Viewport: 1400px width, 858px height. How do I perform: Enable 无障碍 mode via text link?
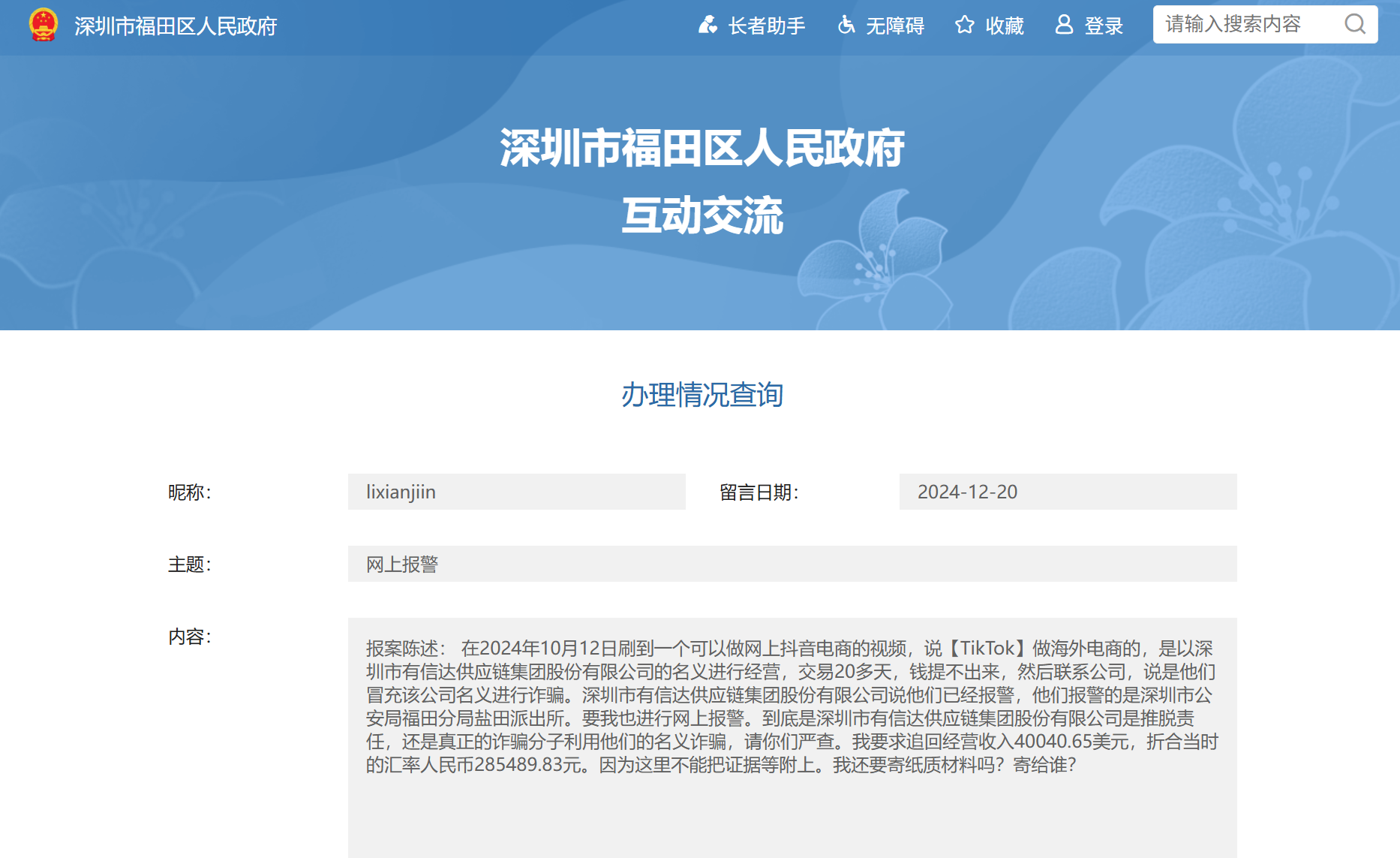click(894, 26)
